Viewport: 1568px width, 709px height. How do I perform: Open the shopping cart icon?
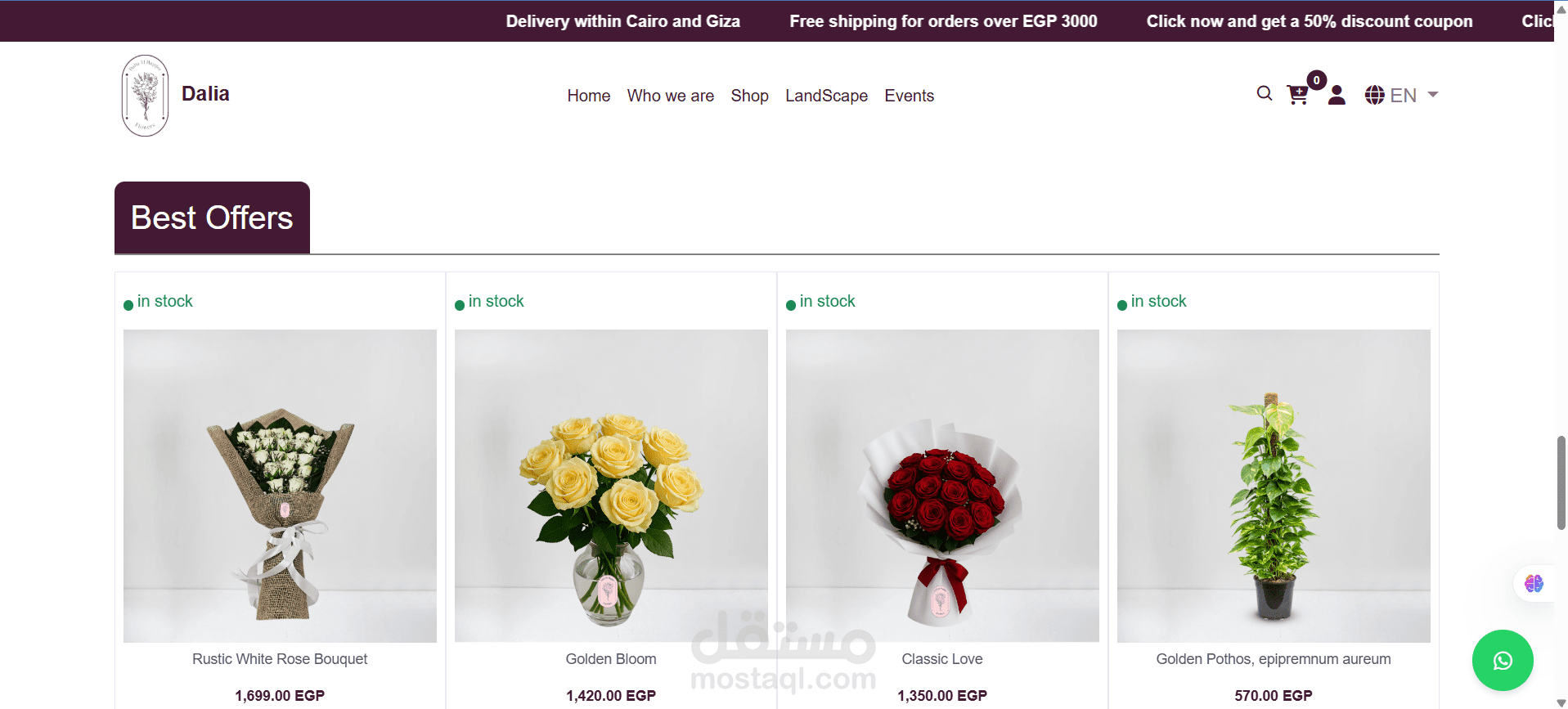click(1297, 95)
